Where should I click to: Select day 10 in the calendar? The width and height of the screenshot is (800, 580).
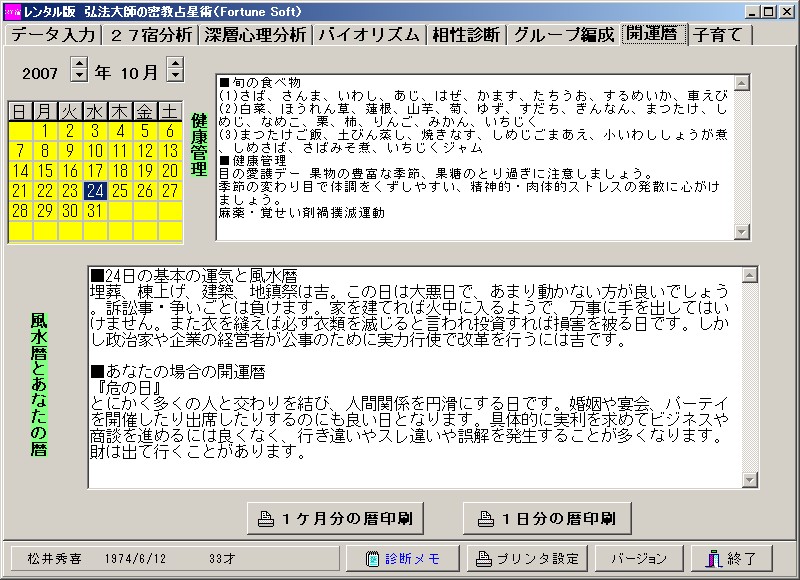point(95,151)
